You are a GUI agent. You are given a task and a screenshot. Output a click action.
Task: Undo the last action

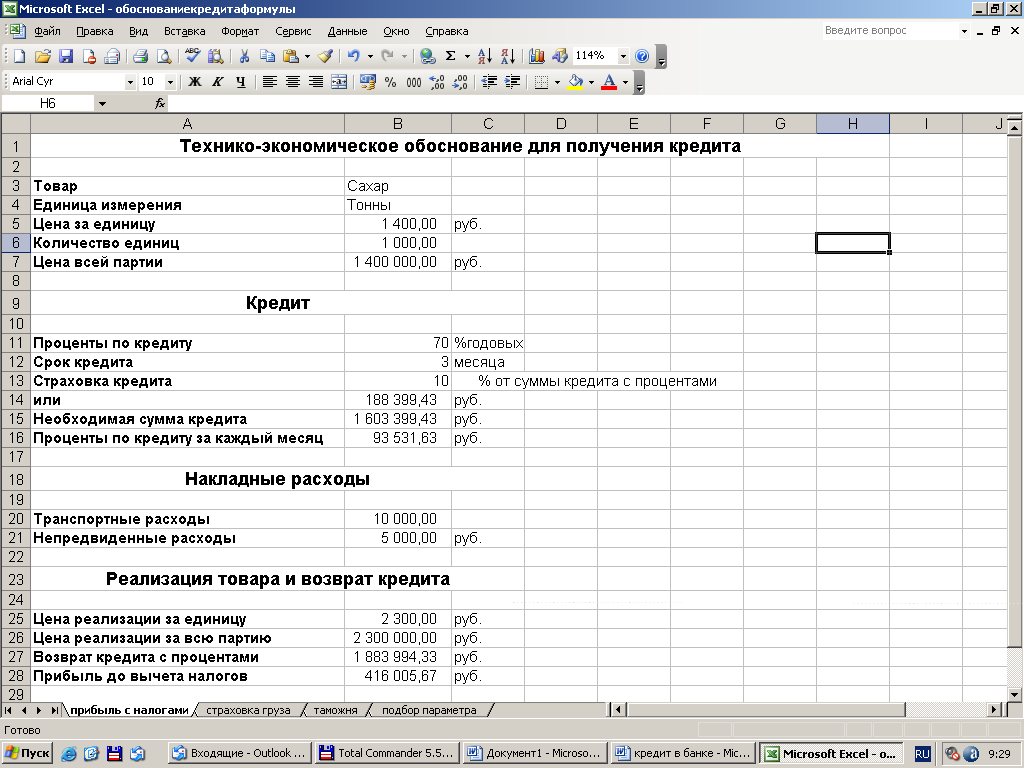click(x=353, y=56)
